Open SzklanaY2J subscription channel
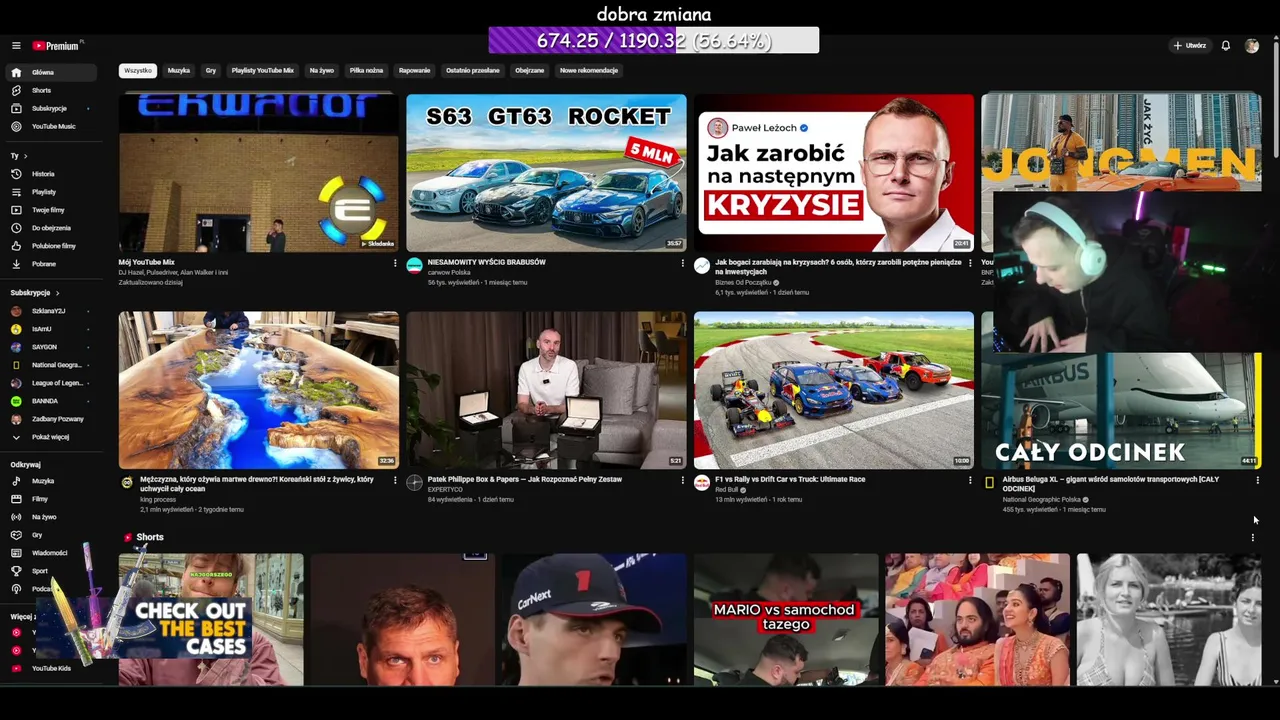This screenshot has height=720, width=1280. 50,311
